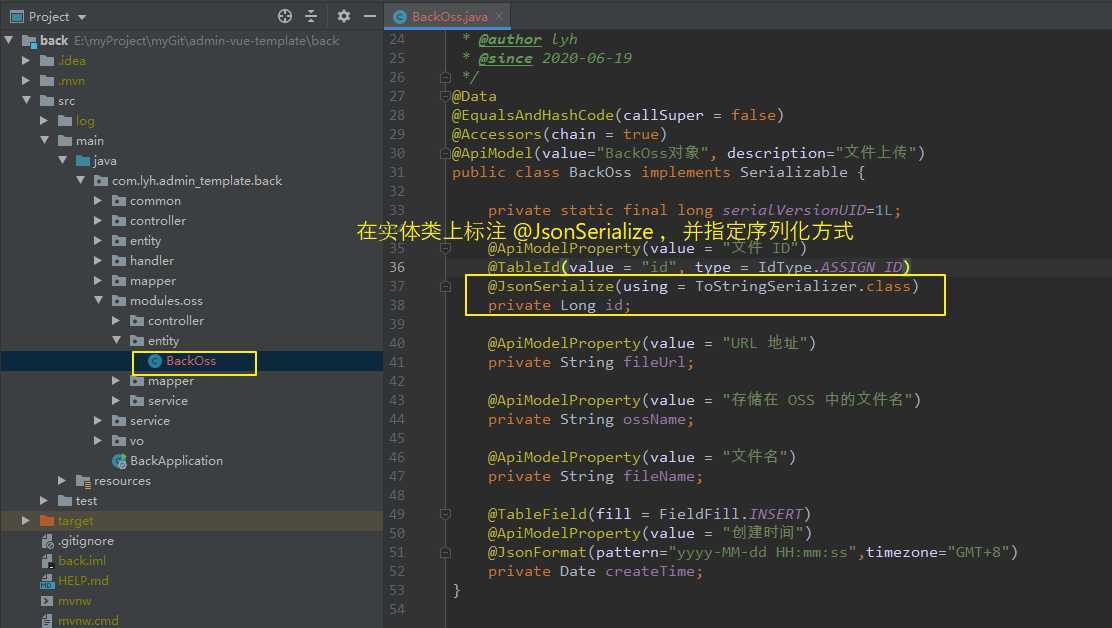Image resolution: width=1112 pixels, height=628 pixels.
Task: Click the orange target folder icon
Action: pos(47,520)
